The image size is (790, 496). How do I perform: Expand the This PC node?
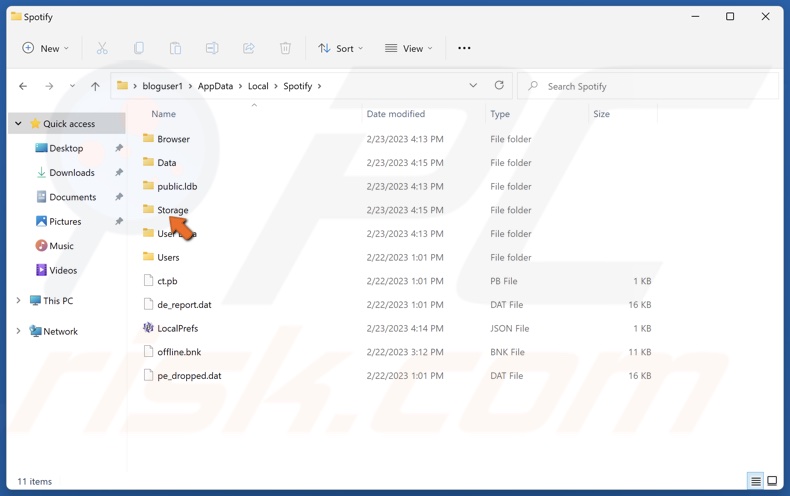[18, 300]
